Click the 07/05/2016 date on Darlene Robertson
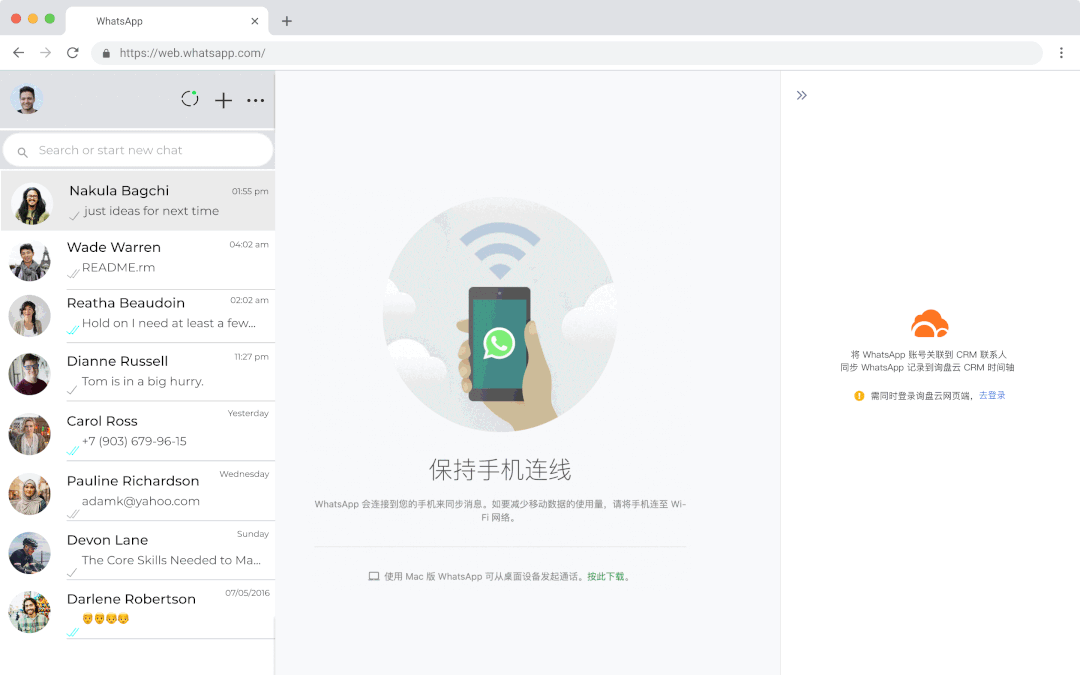This screenshot has width=1080, height=675. (247, 593)
